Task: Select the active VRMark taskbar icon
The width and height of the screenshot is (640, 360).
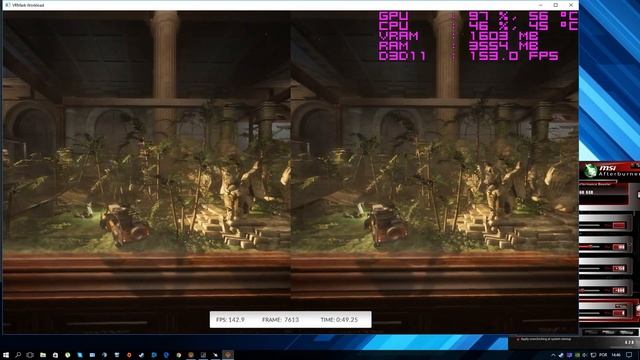Action: (228, 355)
